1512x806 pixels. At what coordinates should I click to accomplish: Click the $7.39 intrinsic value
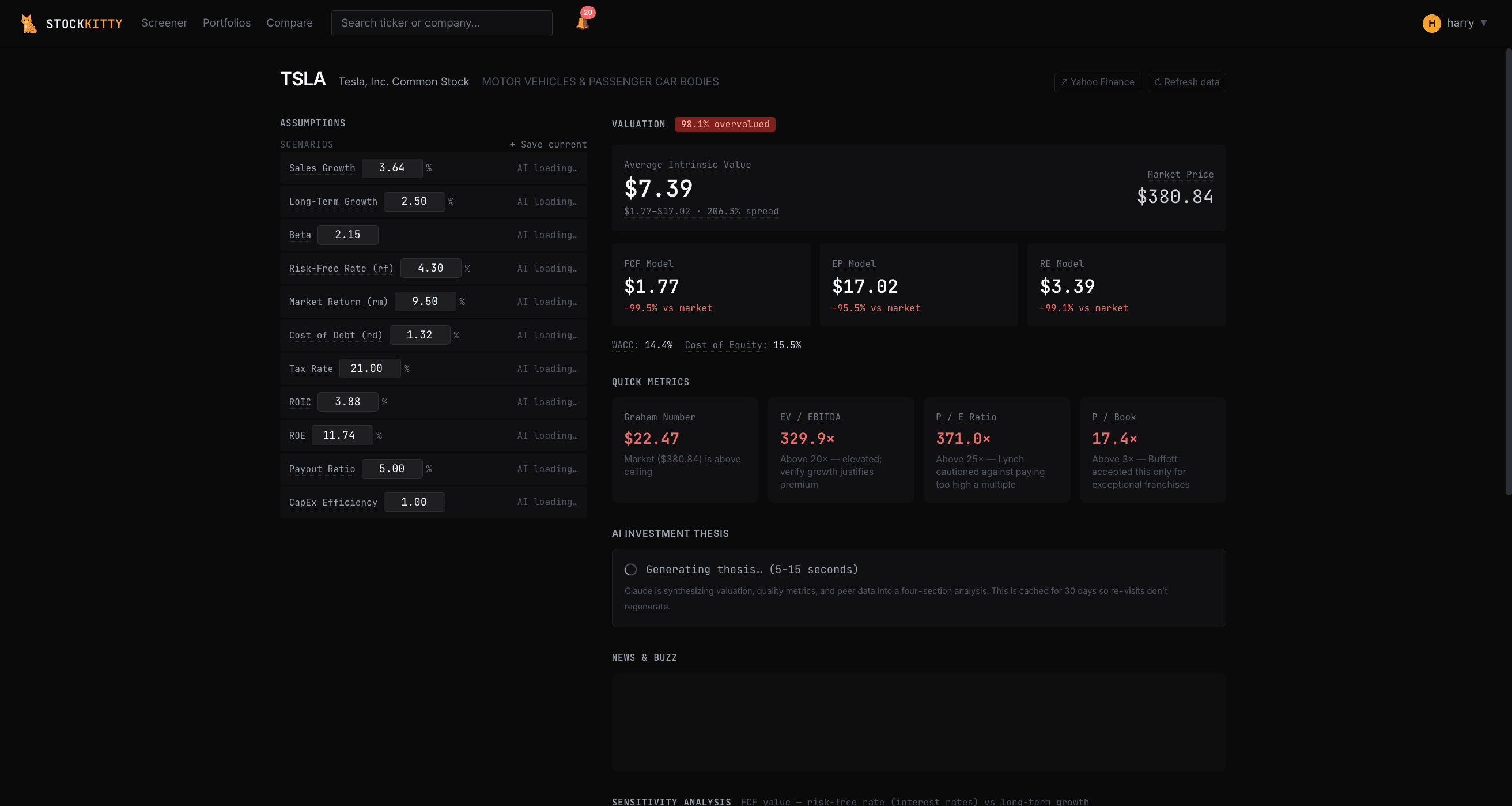(x=658, y=189)
